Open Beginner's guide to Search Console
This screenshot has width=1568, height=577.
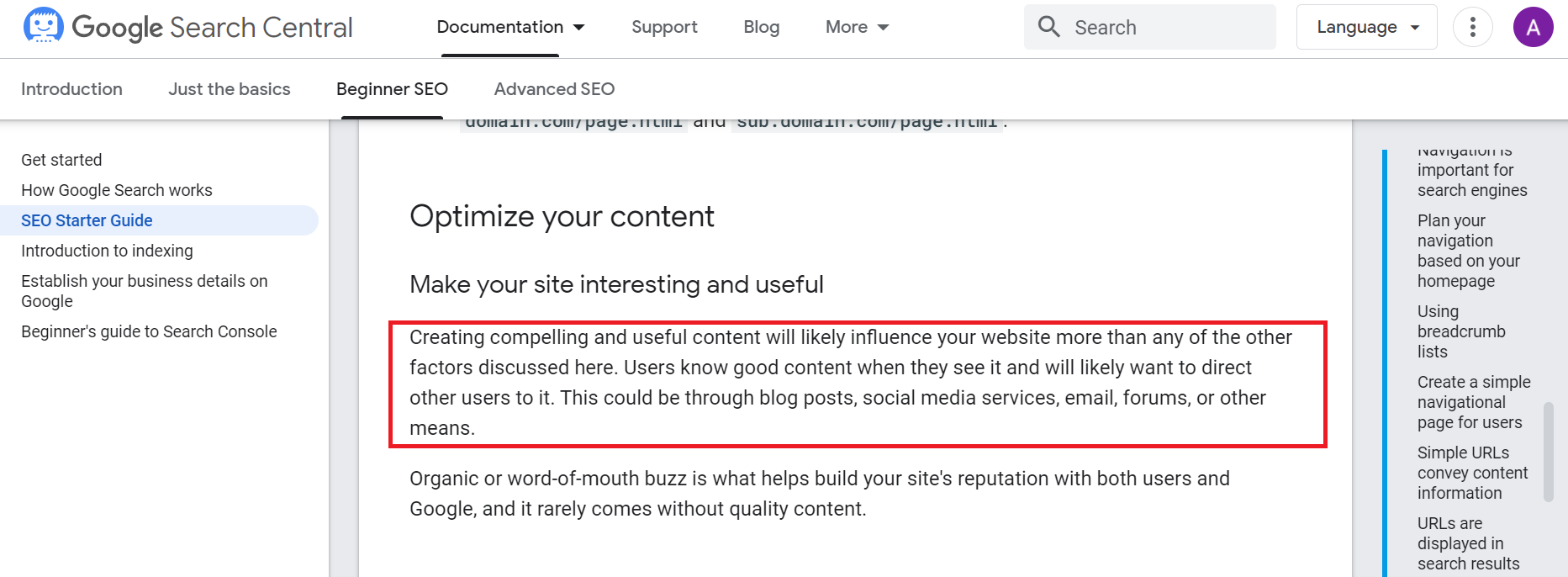tap(149, 331)
